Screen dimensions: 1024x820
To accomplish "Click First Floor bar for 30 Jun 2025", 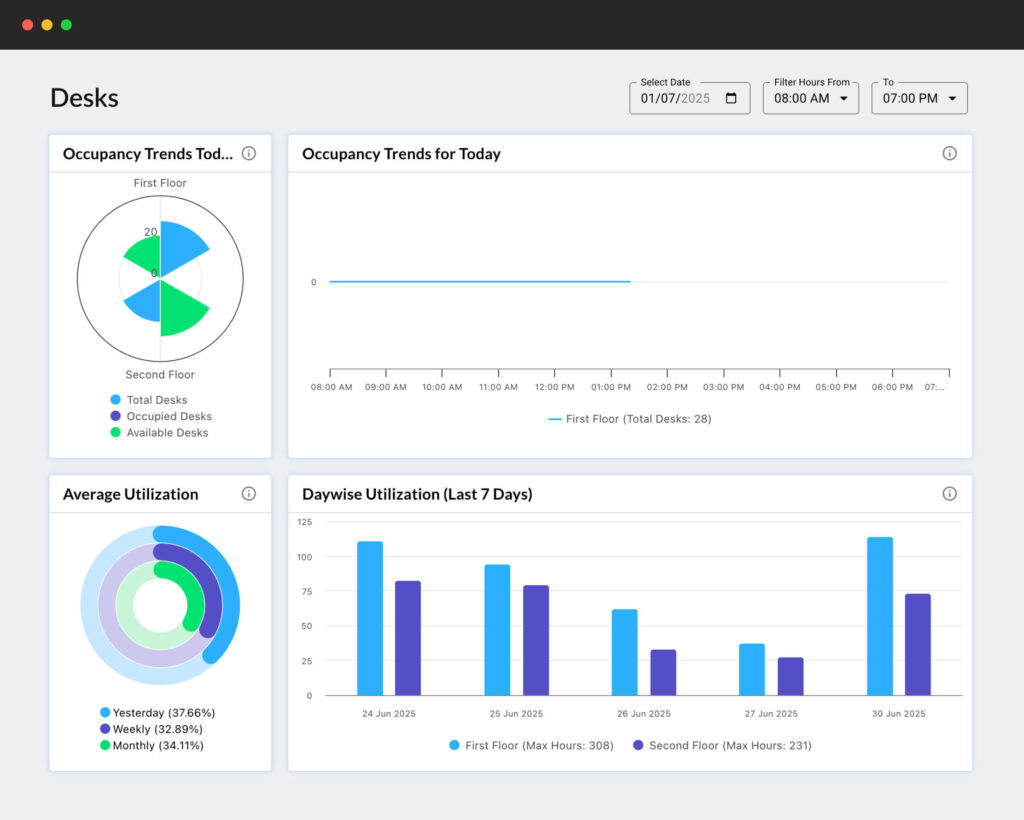I will (880, 616).
